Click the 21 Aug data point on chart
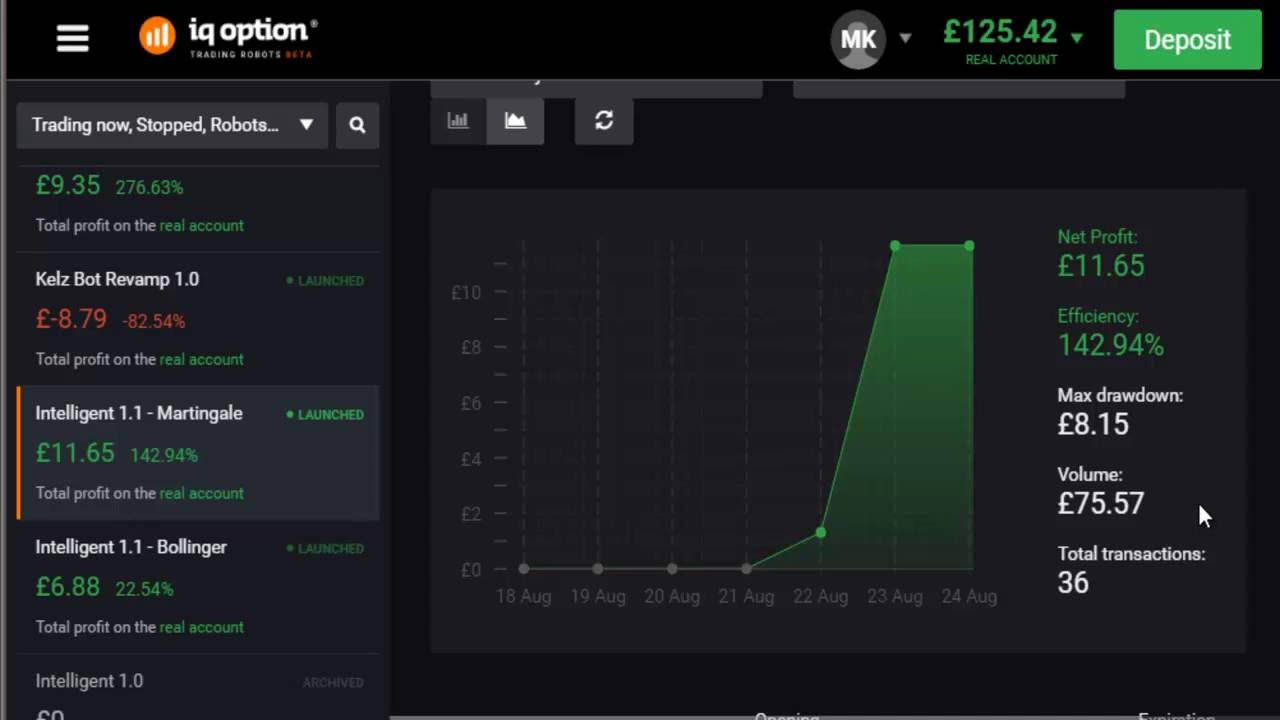The height and width of the screenshot is (720, 1280). click(x=747, y=569)
